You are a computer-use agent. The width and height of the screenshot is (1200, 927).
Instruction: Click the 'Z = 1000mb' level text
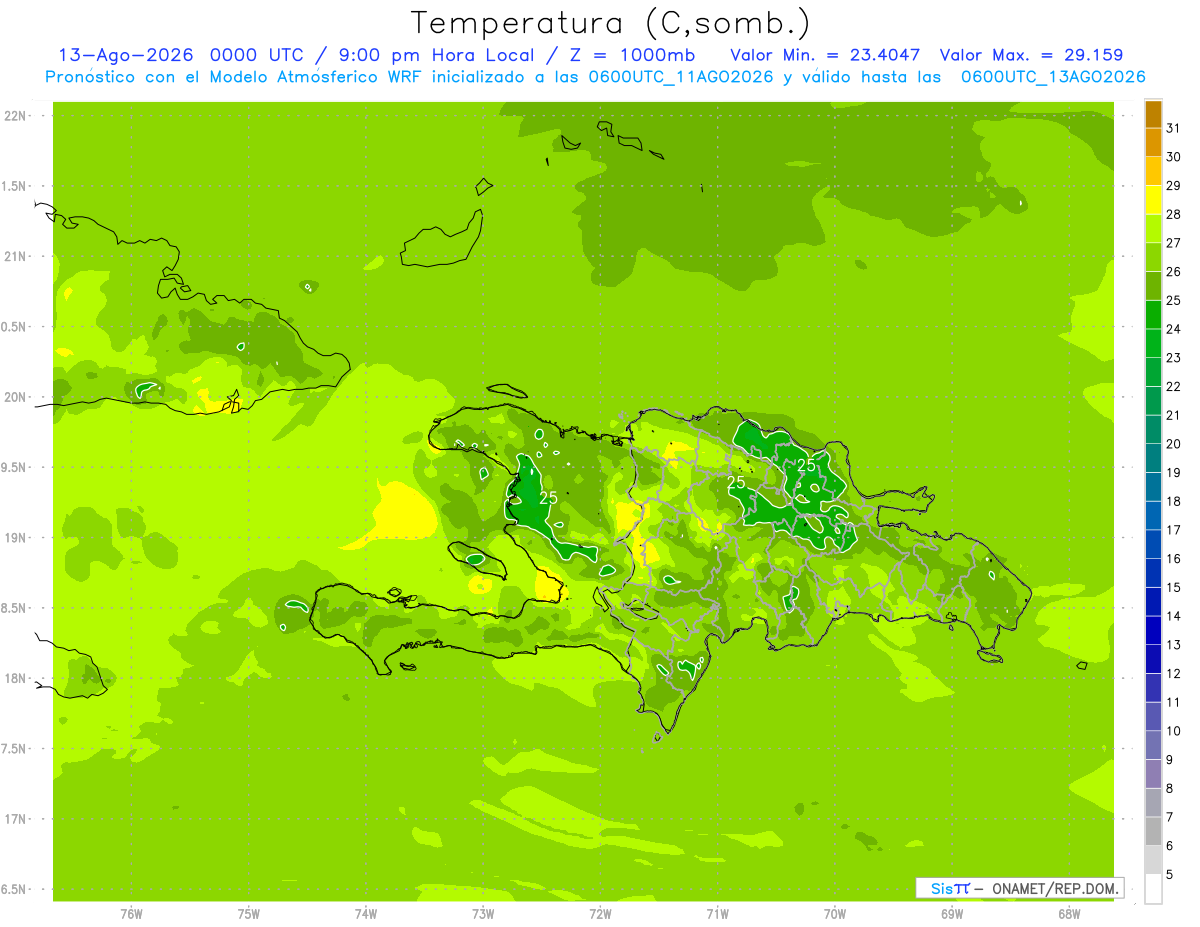[x=630, y=55]
